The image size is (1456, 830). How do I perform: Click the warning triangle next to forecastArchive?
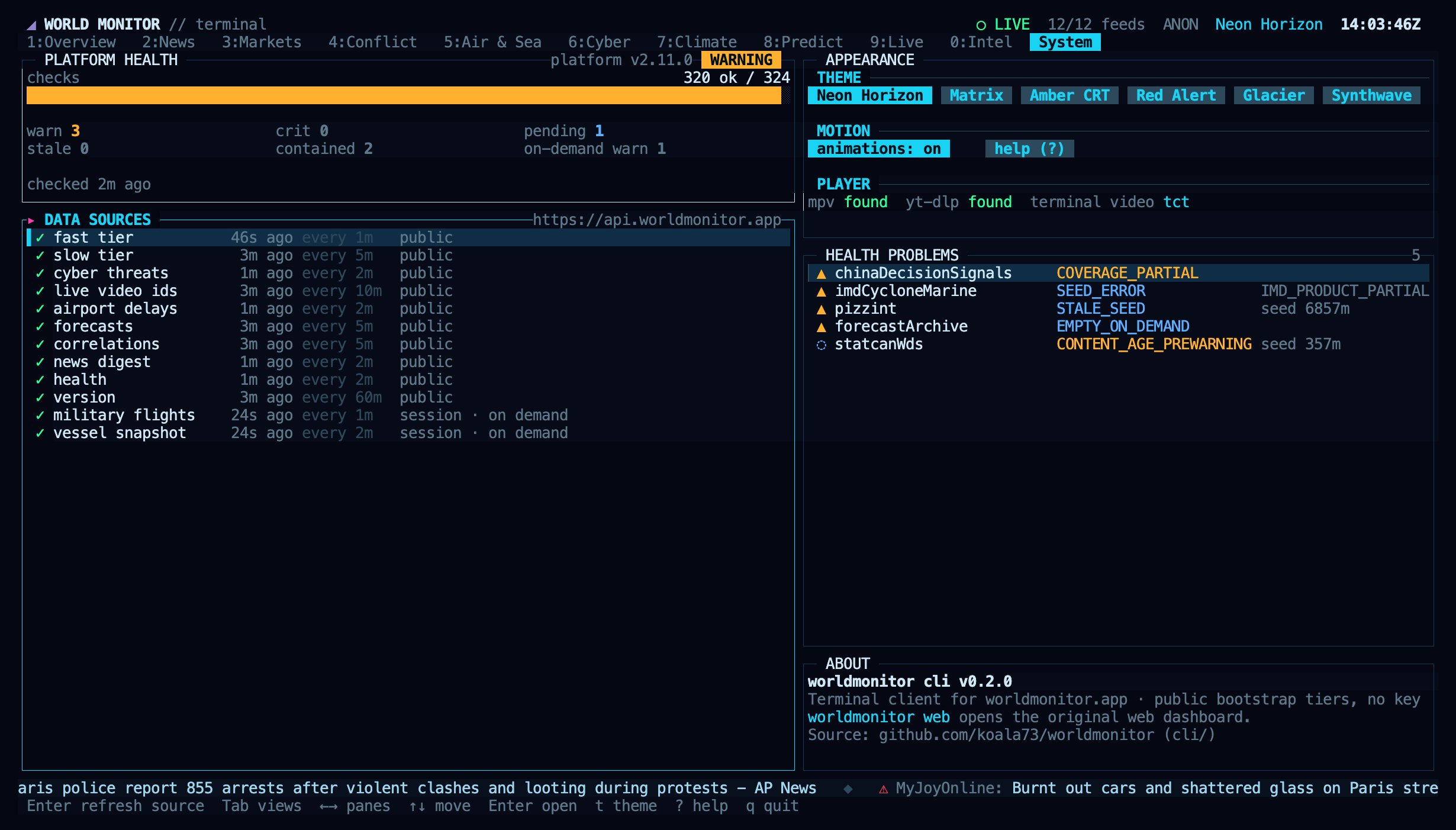pos(821,327)
